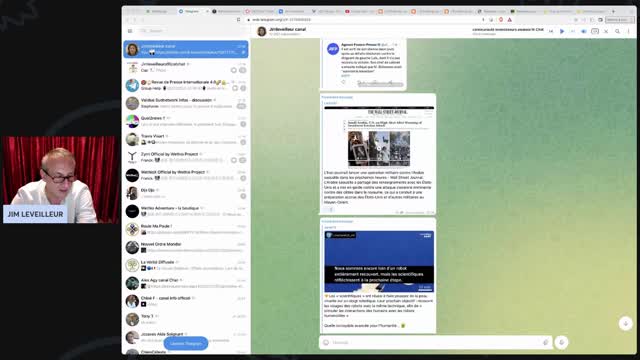640x360 pixels.
Task: Open Validus Sudnetwork Infos discussion chat
Action: 186,103
